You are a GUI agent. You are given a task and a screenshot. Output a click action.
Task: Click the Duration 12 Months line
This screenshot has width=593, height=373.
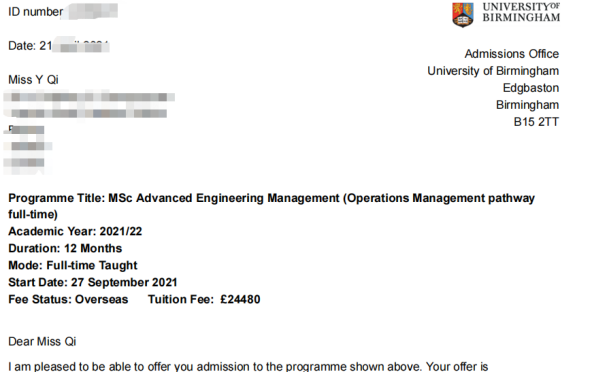point(65,248)
